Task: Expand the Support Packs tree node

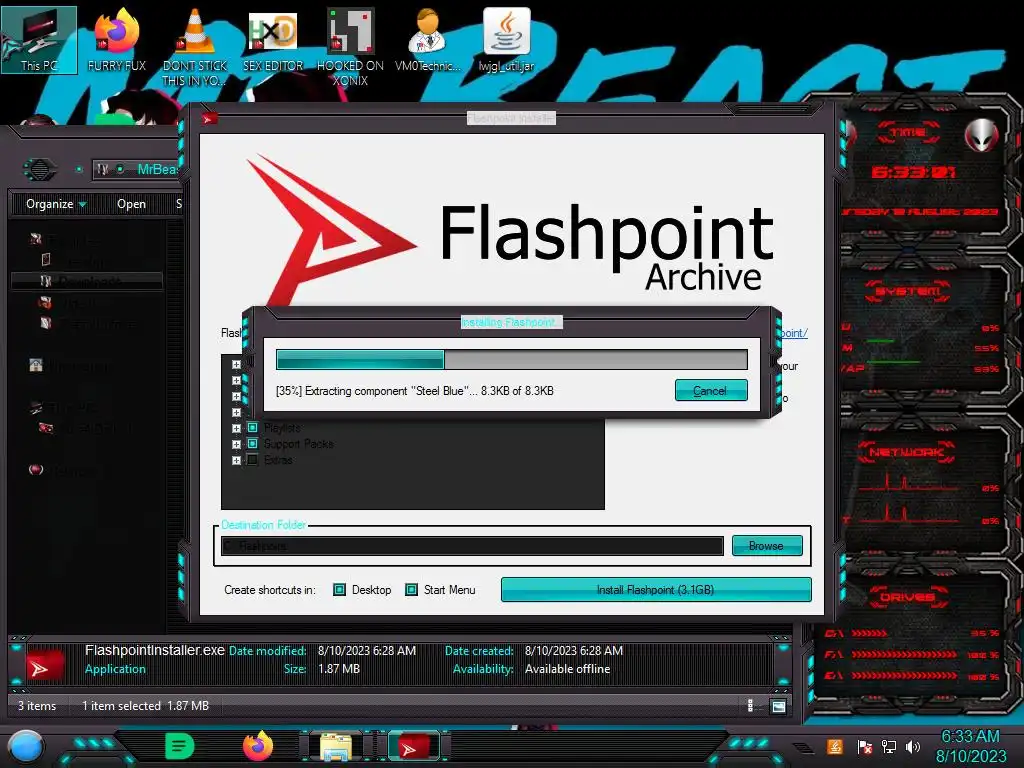Action: click(x=236, y=444)
